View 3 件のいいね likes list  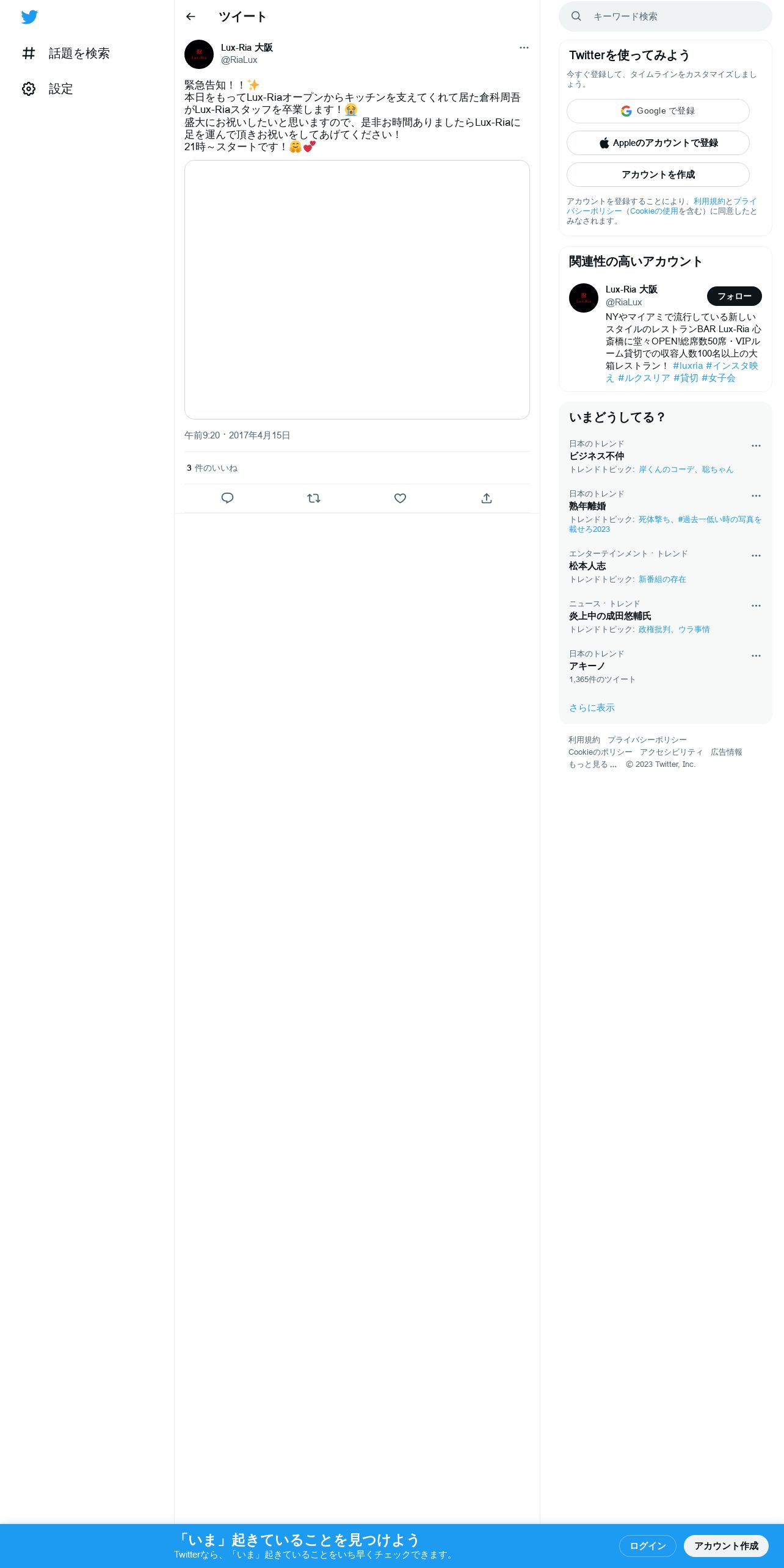(x=212, y=468)
